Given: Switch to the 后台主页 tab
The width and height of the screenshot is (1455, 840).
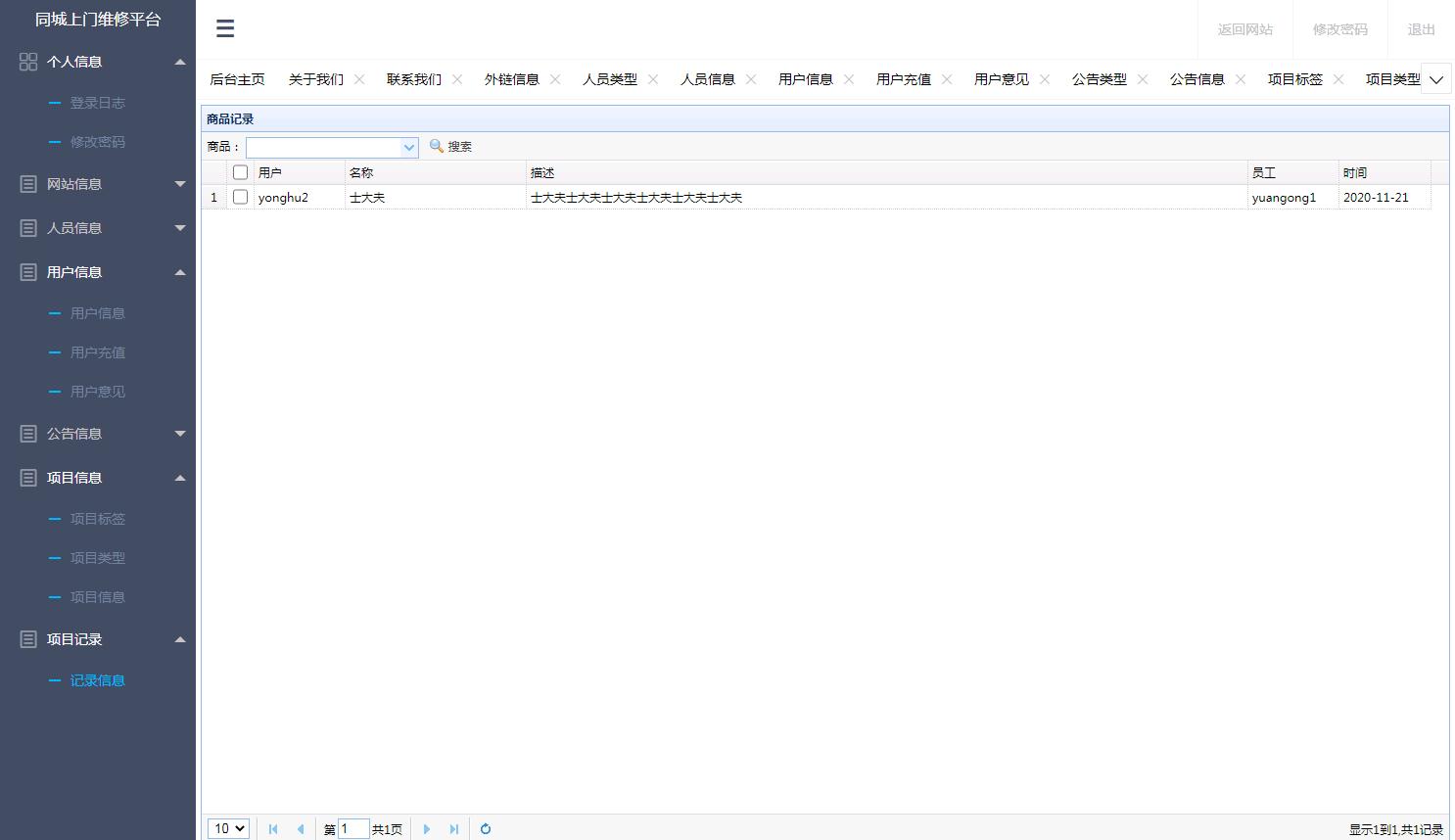Looking at the screenshot, I should click(x=237, y=79).
